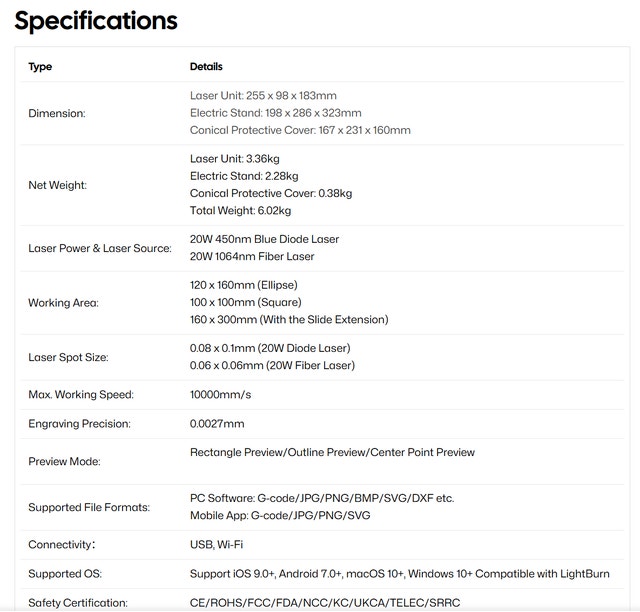Click the Conical Protective Cover dimensions line
Screen dimensions: 640x612
[x=300, y=130]
